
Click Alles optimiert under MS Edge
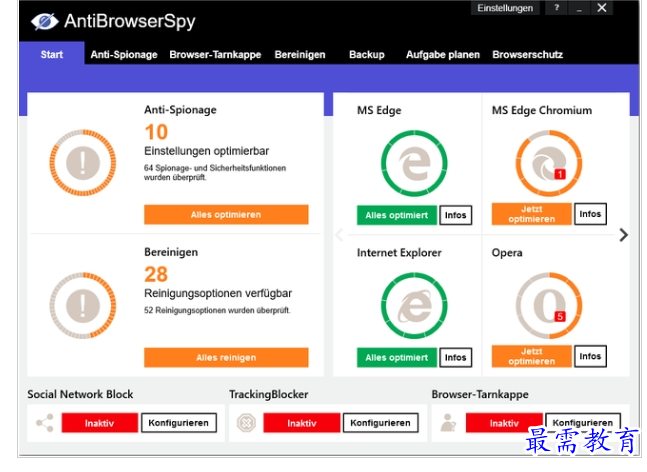[397, 215]
